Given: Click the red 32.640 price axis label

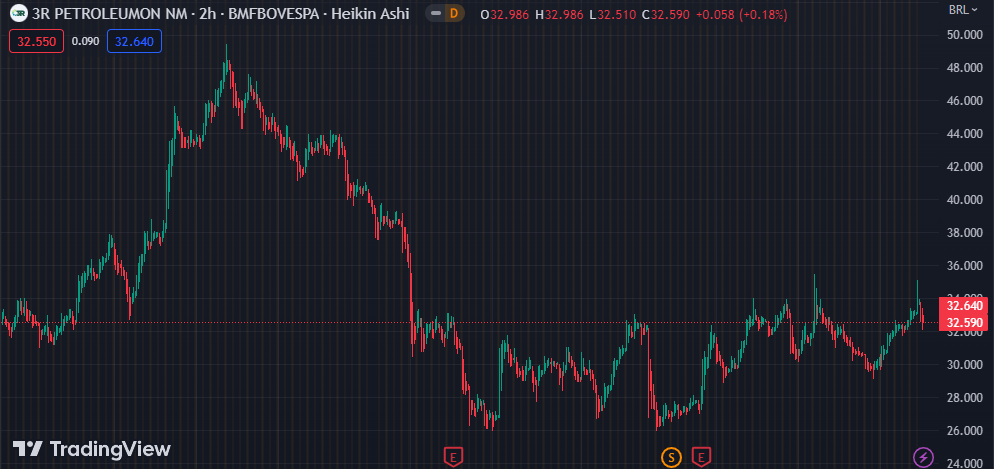Looking at the screenshot, I should coord(964,306).
